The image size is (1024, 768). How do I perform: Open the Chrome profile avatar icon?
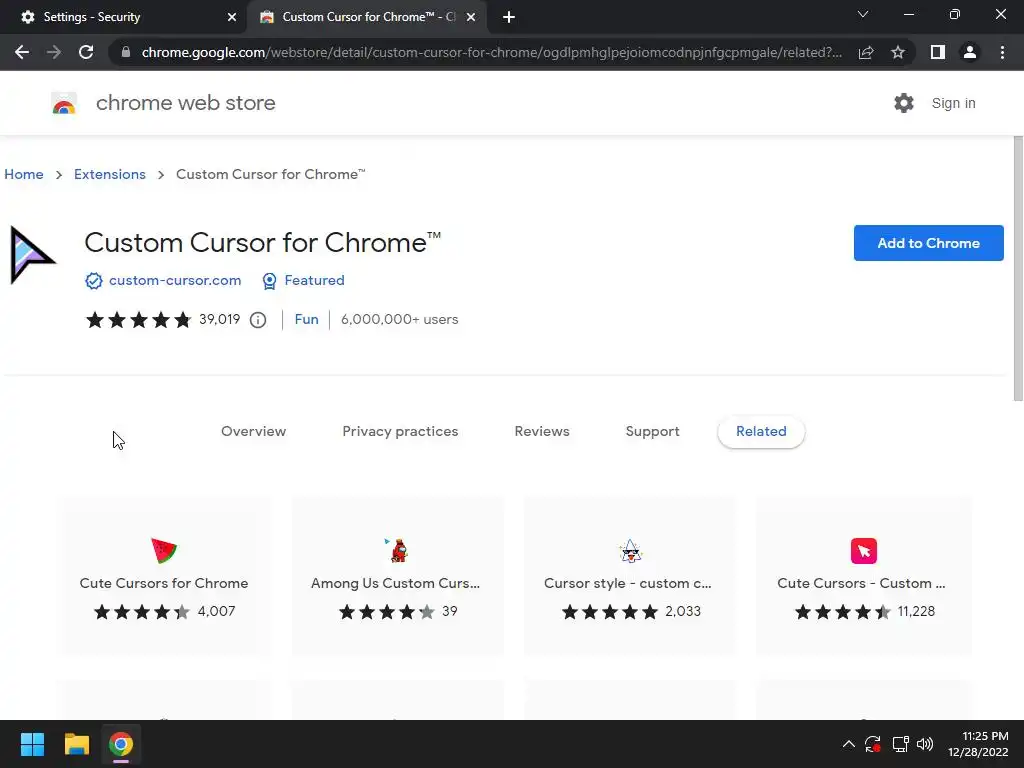tap(970, 52)
